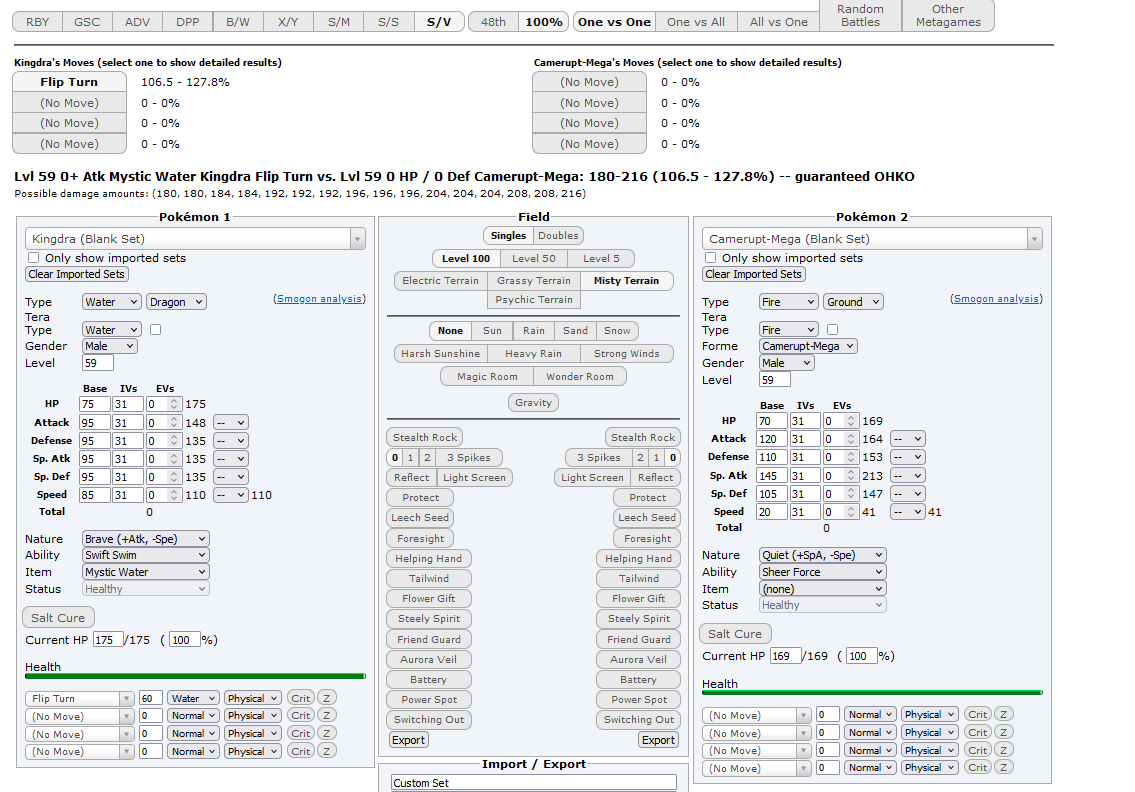Select the Doubles battle format
The image size is (1135, 792).
(558, 235)
